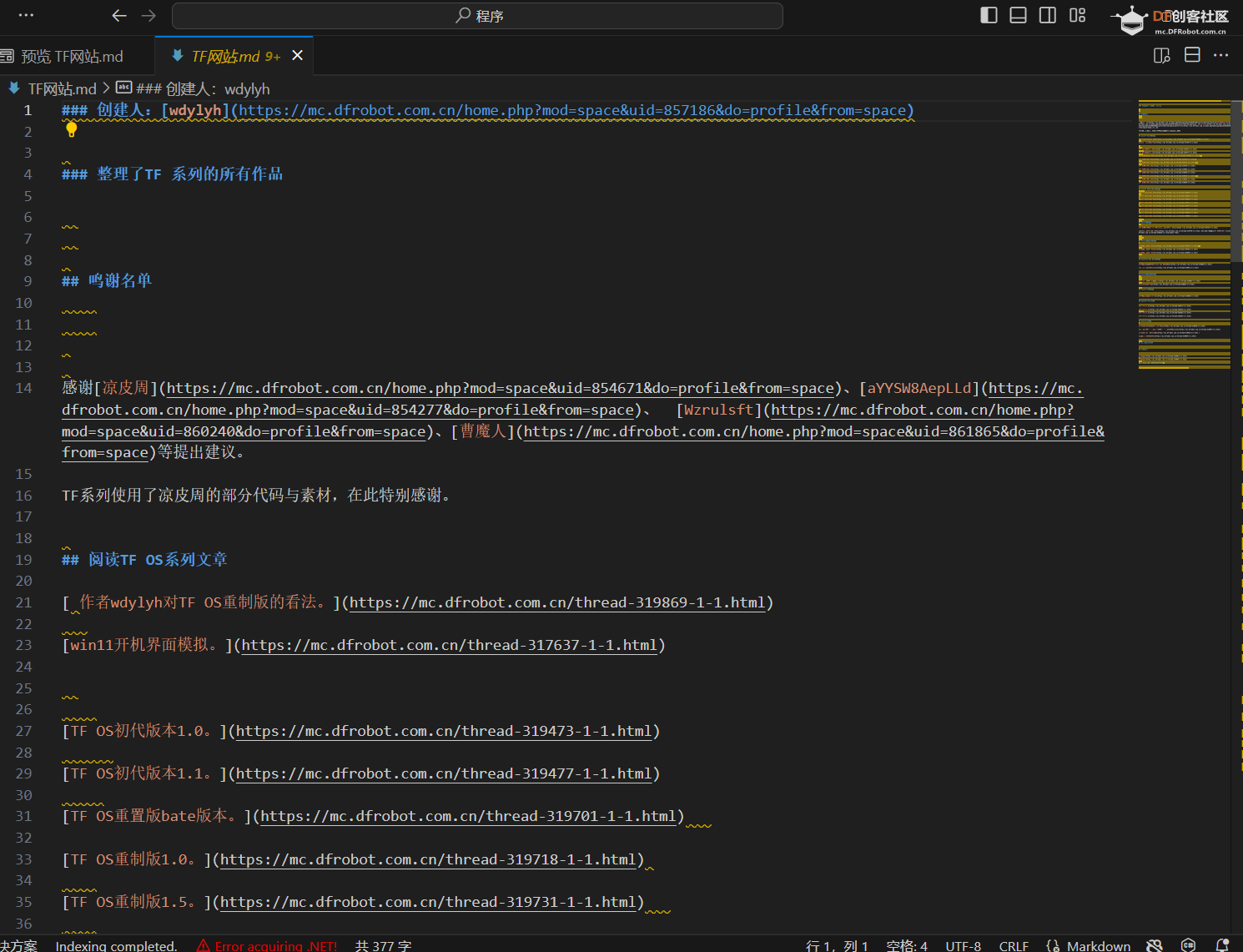Go forward with the right arrow
Viewport: 1243px width, 952px height.
[x=148, y=15]
